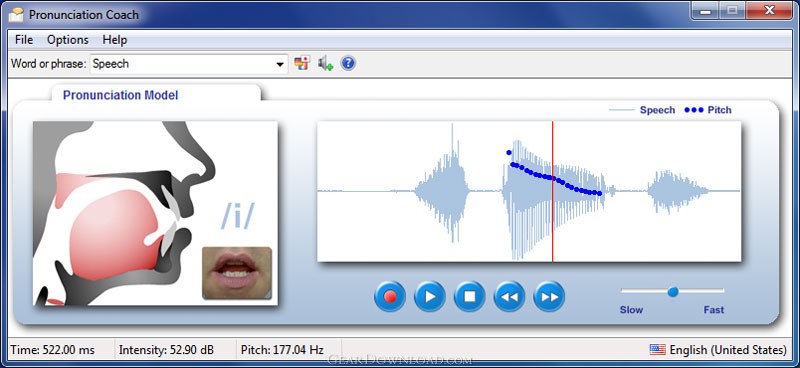The height and width of the screenshot is (368, 800).
Task: Click the rewind button
Action: 509,297
